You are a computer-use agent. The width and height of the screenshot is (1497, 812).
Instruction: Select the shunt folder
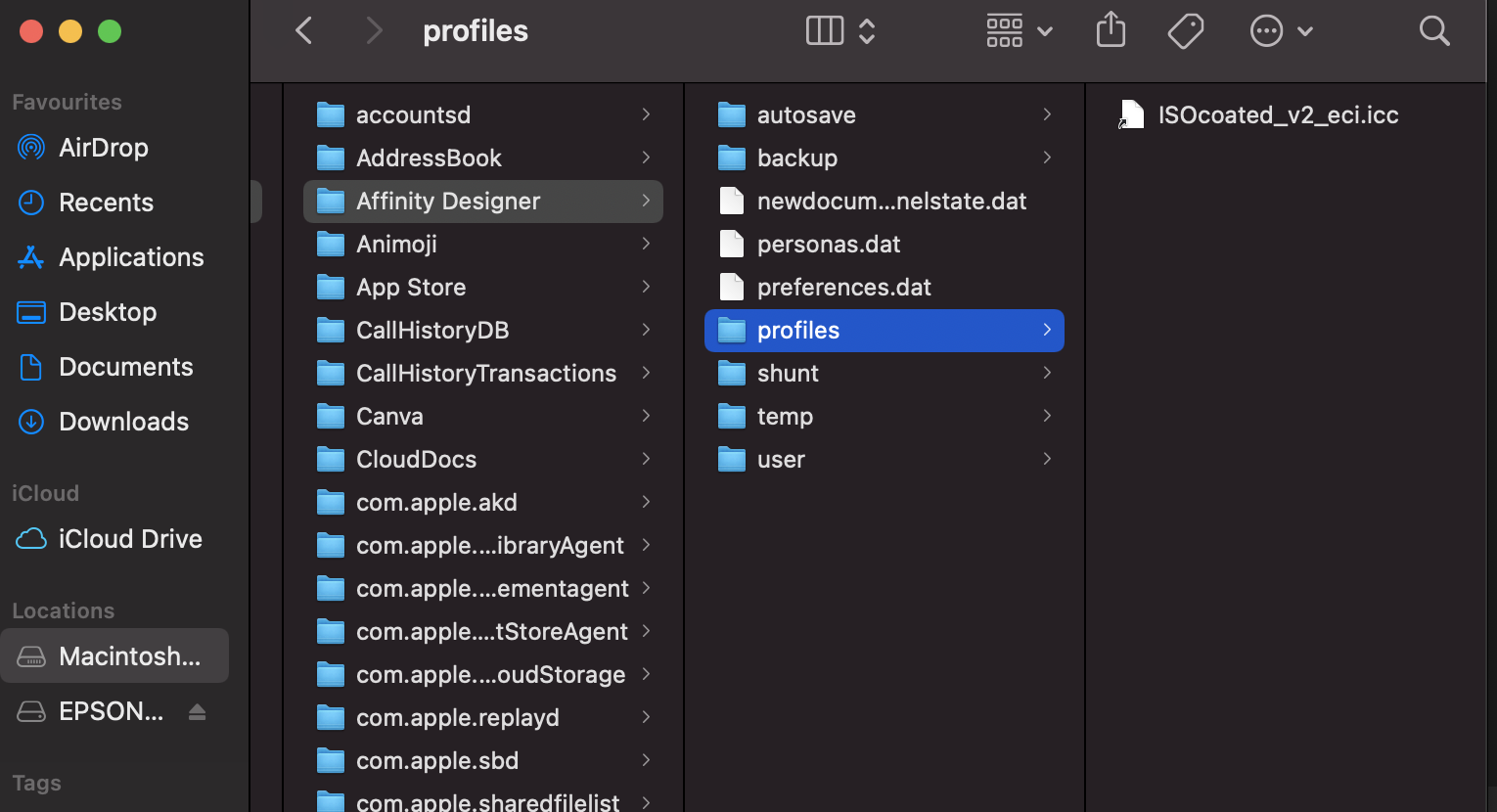(885, 374)
